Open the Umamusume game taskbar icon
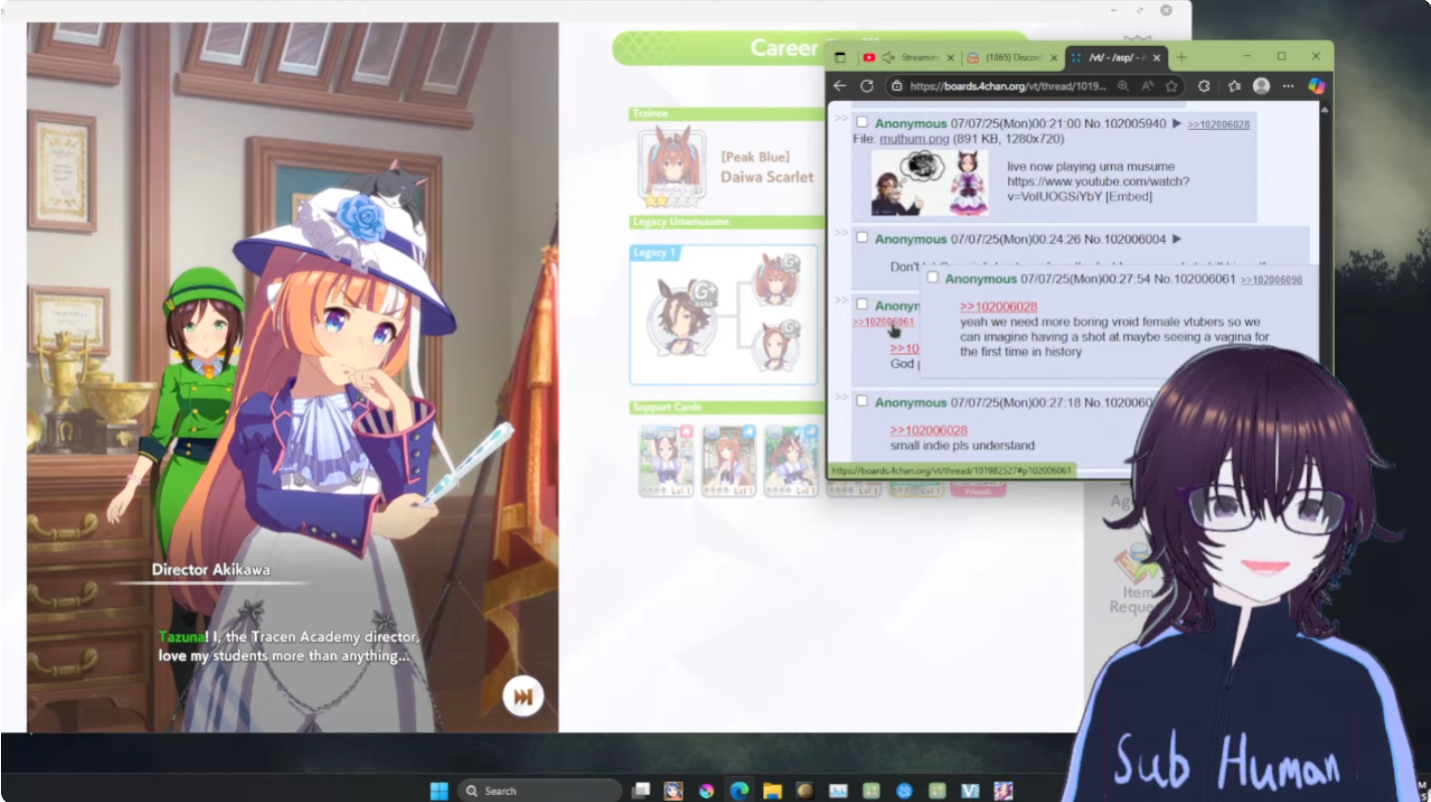The width and height of the screenshot is (1431, 802). pos(1003,790)
